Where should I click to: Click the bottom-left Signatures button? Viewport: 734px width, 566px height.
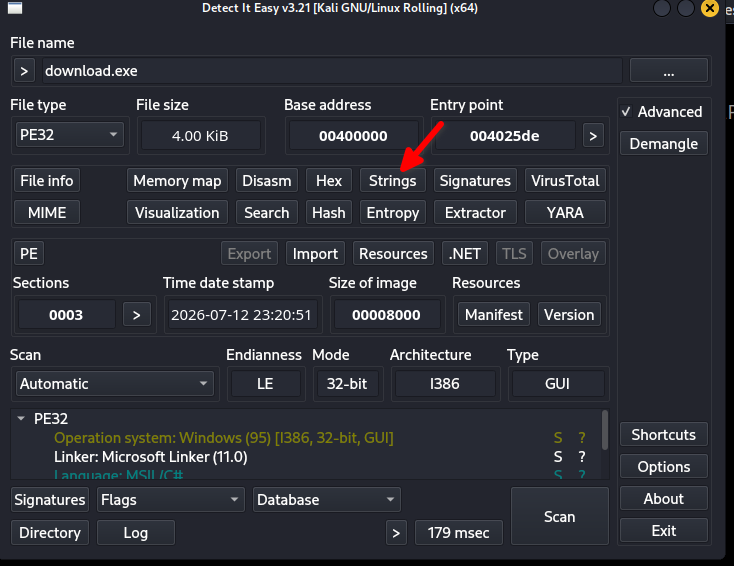click(50, 500)
